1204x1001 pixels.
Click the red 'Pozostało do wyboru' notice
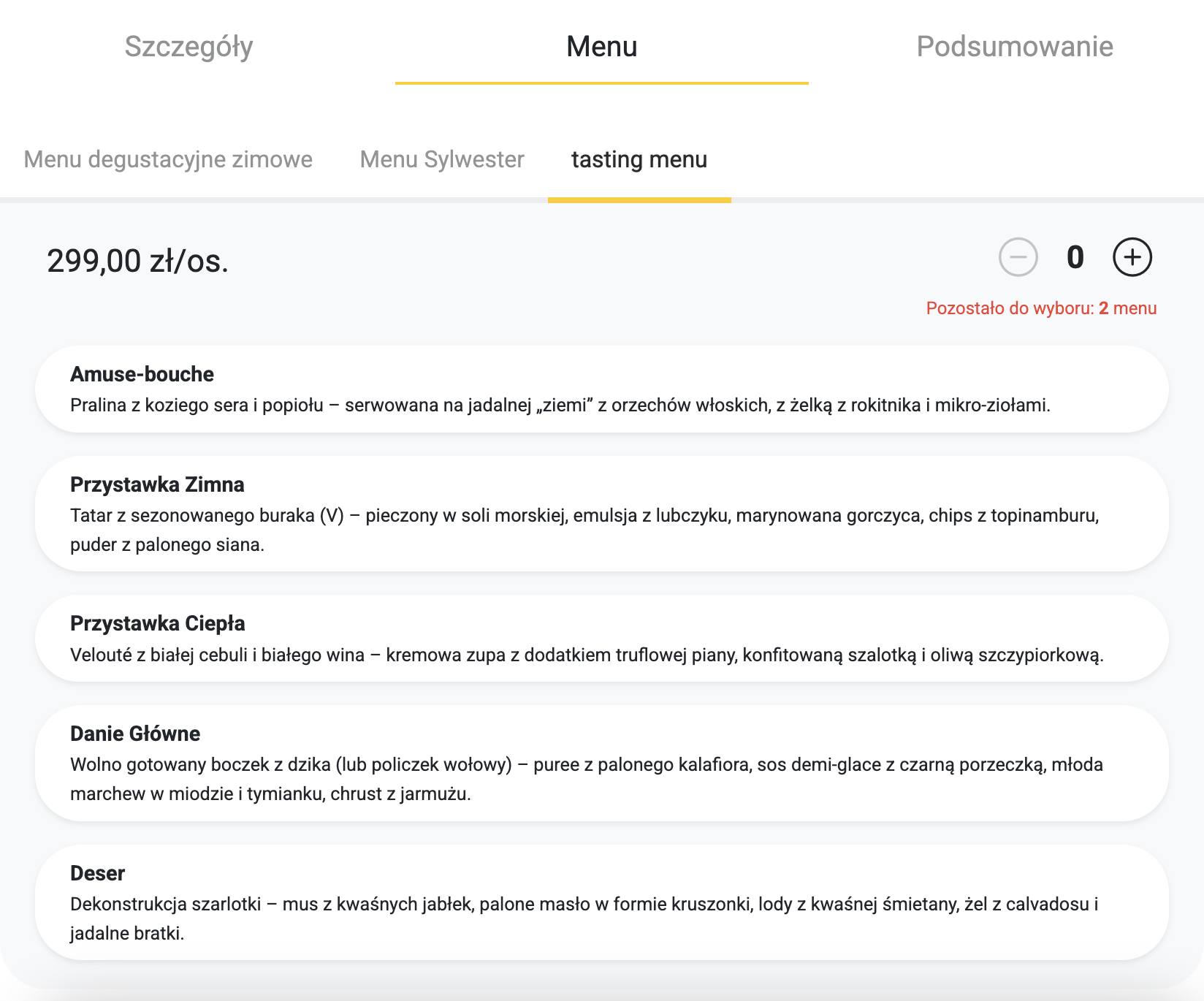click(1040, 308)
